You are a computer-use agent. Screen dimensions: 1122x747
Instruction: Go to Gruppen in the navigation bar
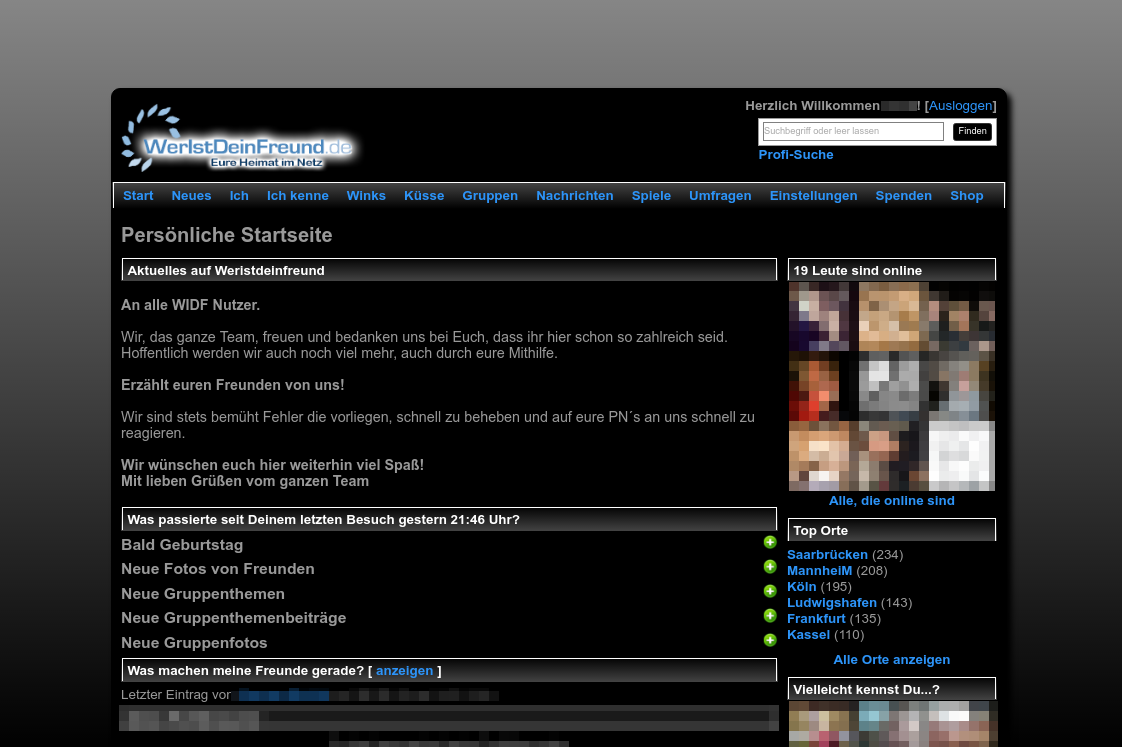pyautogui.click(x=490, y=196)
